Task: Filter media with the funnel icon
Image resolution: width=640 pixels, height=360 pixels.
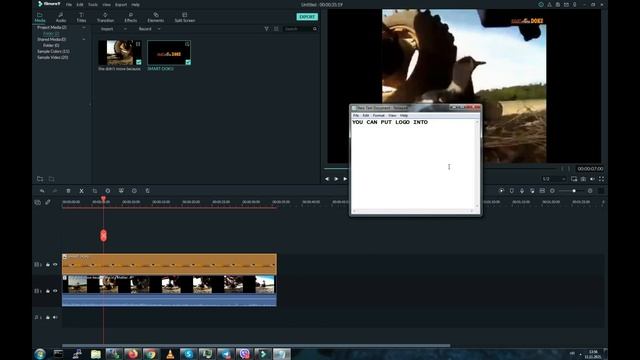Action: pyautogui.click(x=267, y=29)
